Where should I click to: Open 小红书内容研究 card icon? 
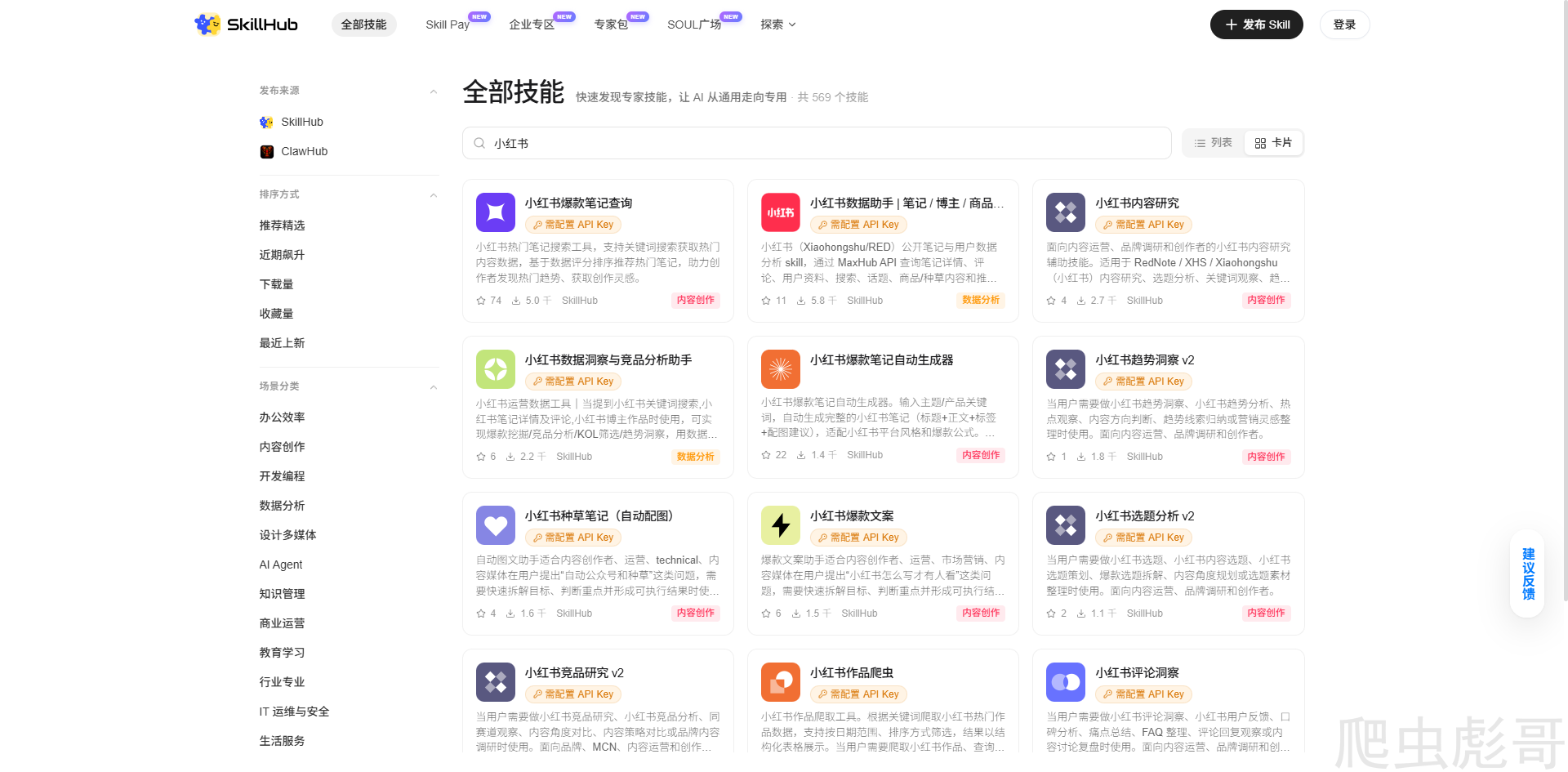(x=1066, y=212)
